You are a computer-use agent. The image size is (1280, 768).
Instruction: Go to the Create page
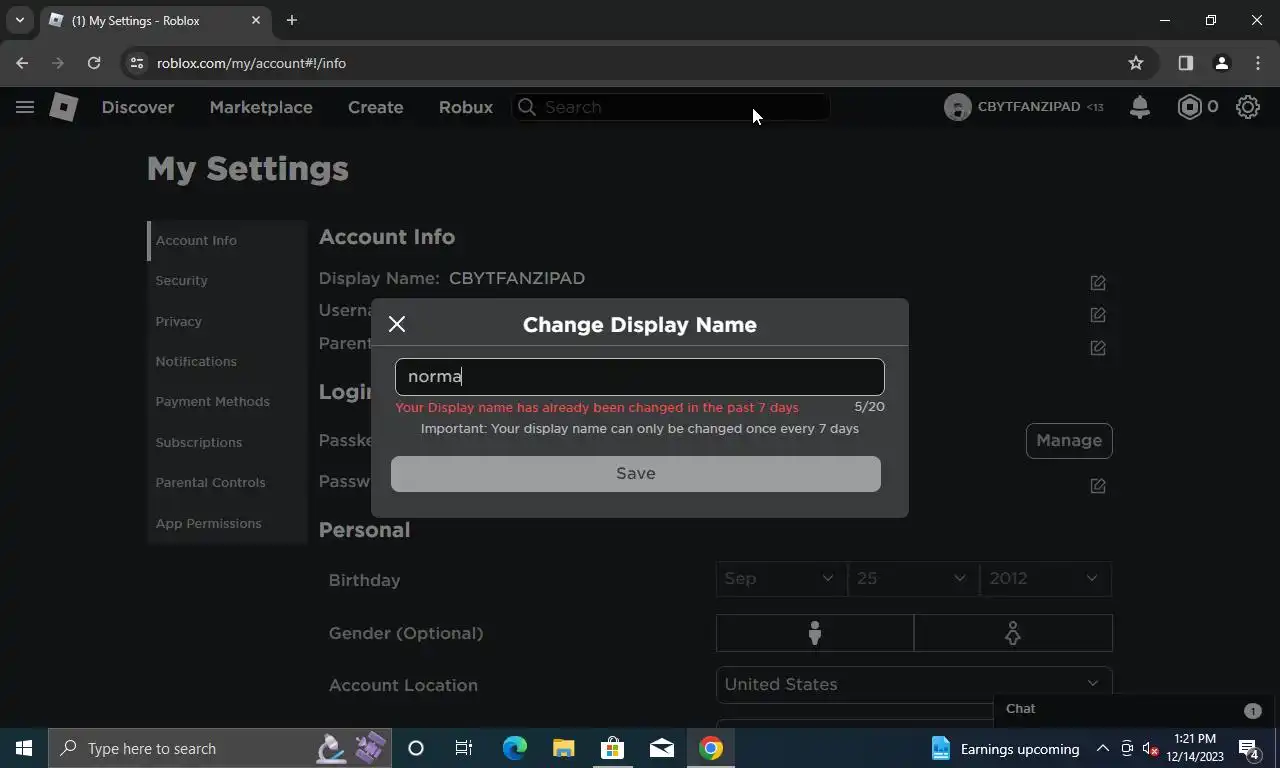pyautogui.click(x=376, y=107)
